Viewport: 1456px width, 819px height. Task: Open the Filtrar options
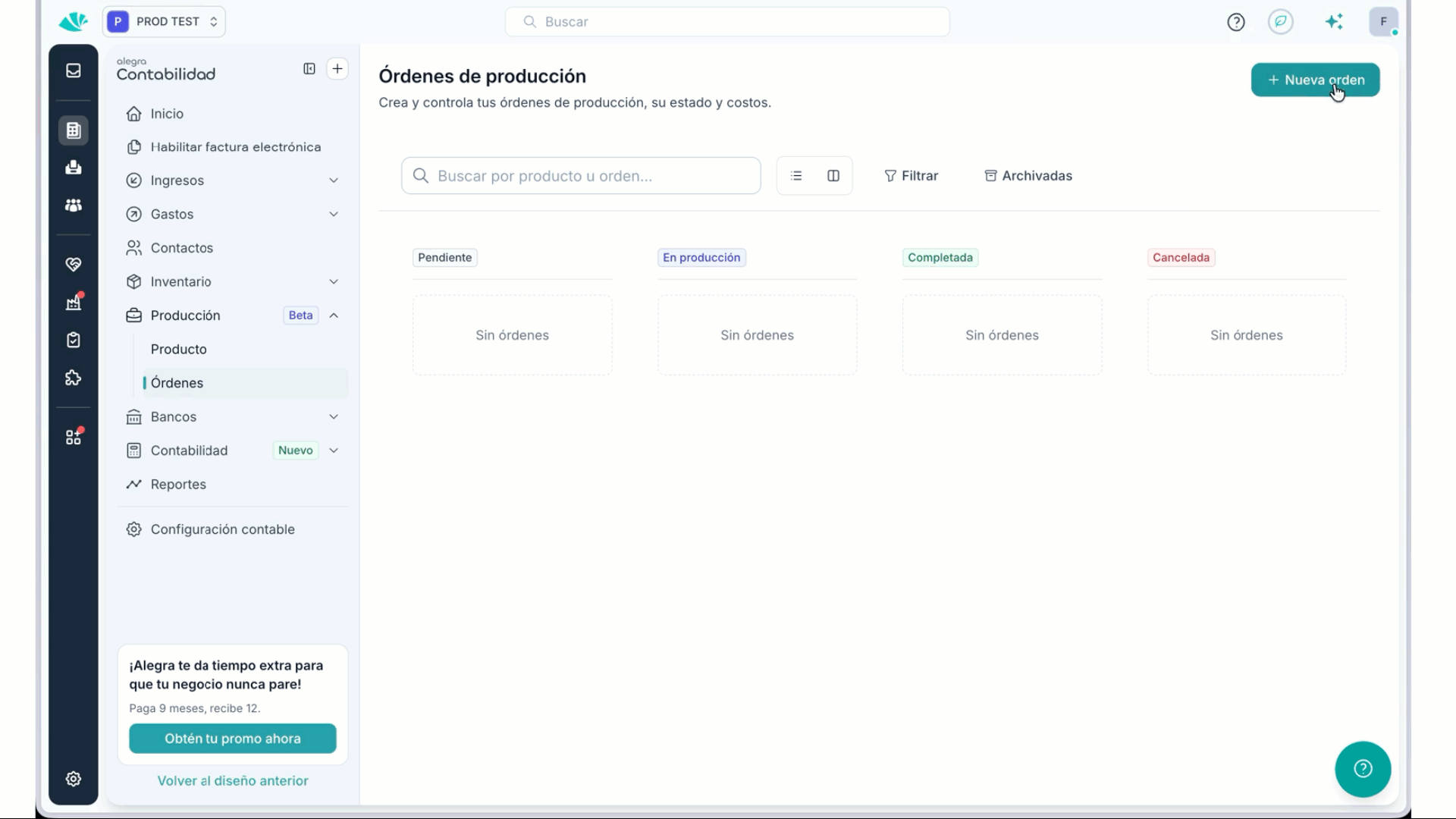(911, 176)
